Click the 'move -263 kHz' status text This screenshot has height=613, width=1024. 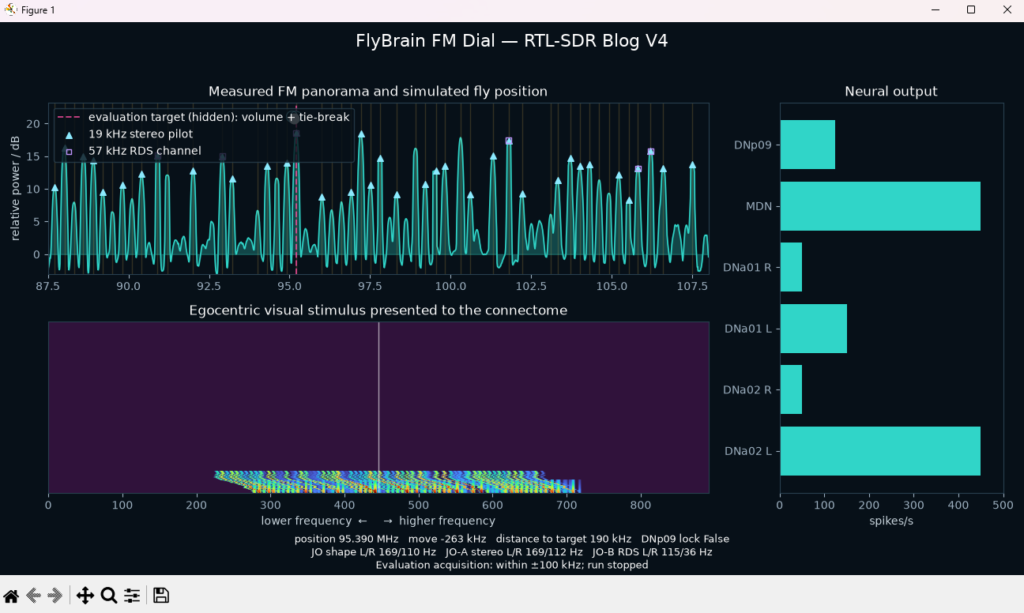pyautogui.click(x=447, y=539)
